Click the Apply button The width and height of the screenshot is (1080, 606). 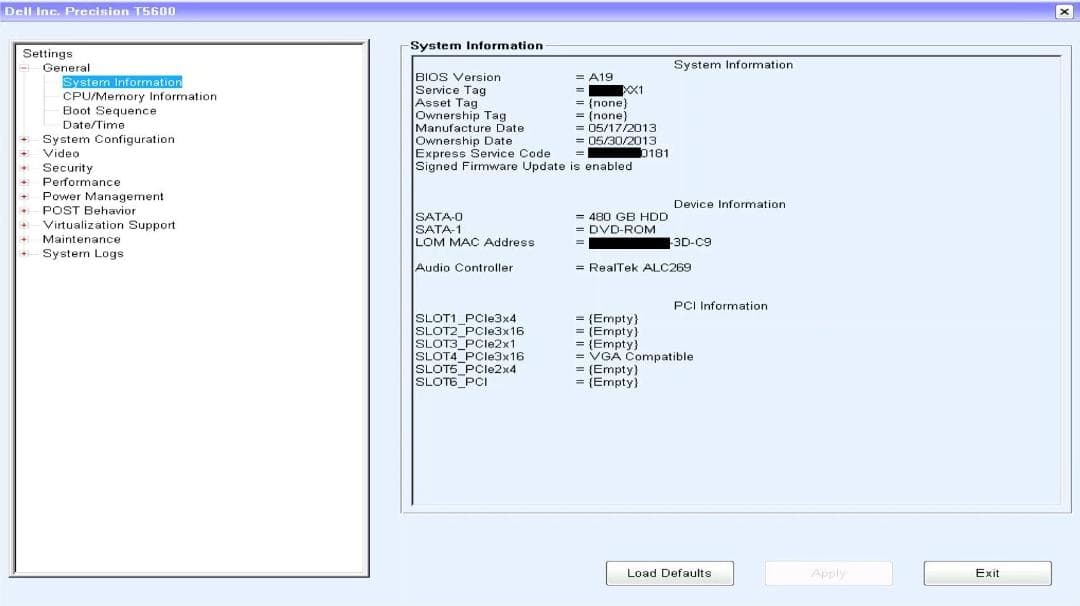[828, 573]
